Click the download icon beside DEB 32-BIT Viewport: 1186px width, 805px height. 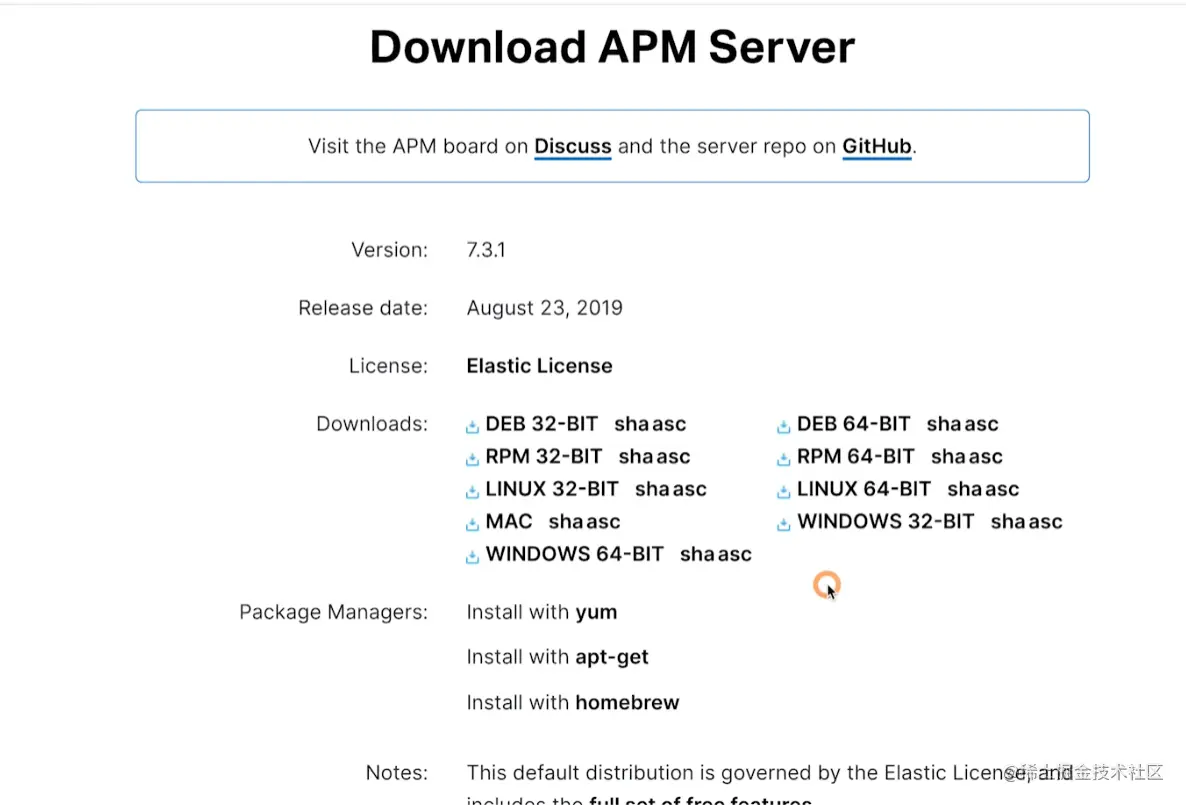pyautogui.click(x=472, y=427)
